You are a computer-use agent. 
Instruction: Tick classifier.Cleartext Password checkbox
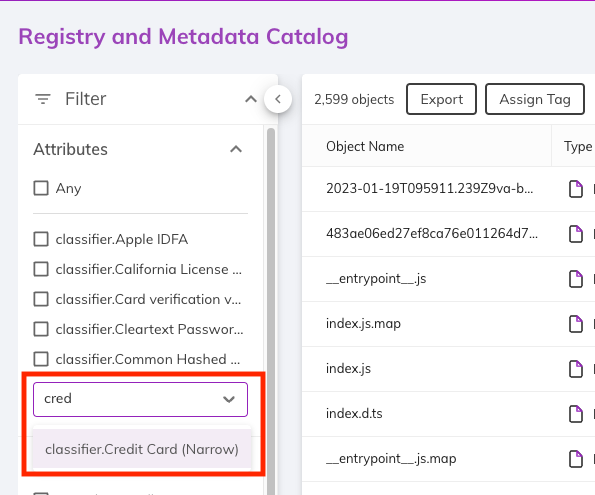[41, 329]
